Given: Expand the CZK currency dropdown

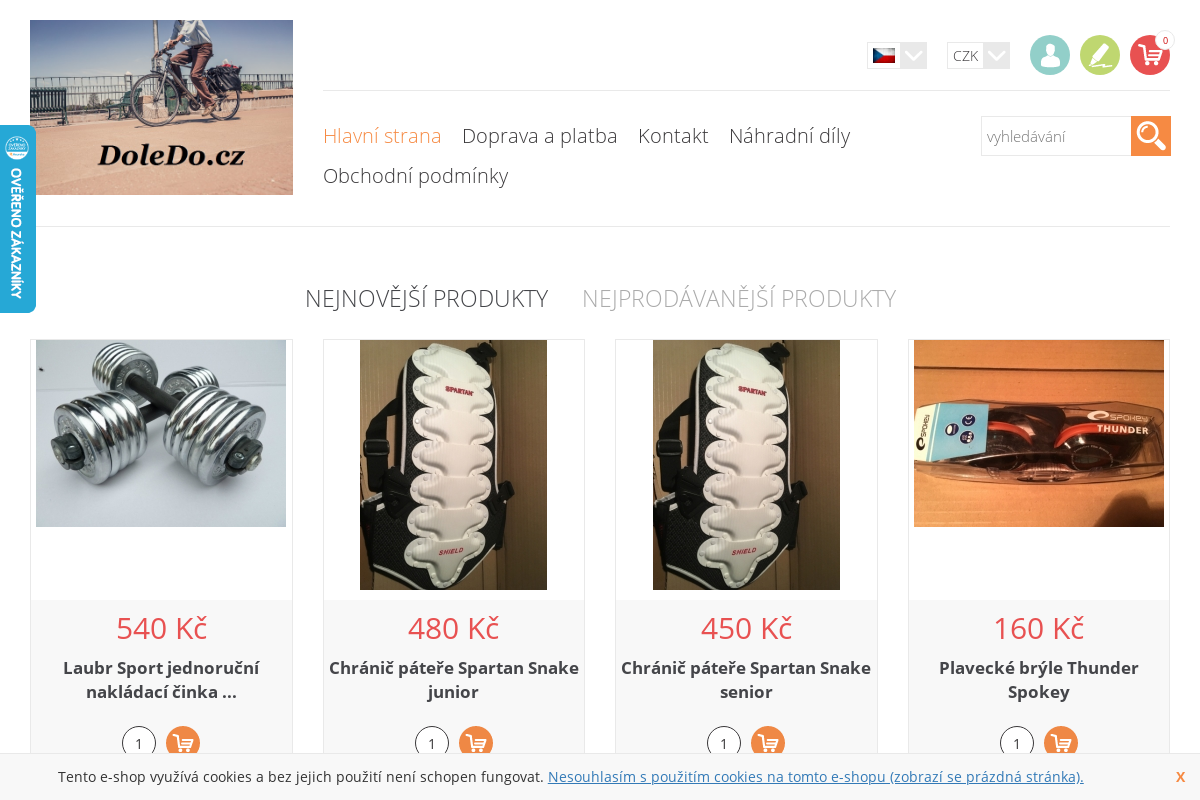Looking at the screenshot, I should pyautogui.click(x=978, y=55).
